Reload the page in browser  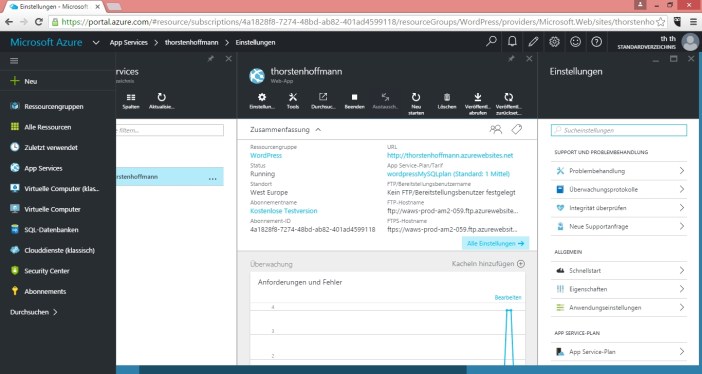coord(39,21)
